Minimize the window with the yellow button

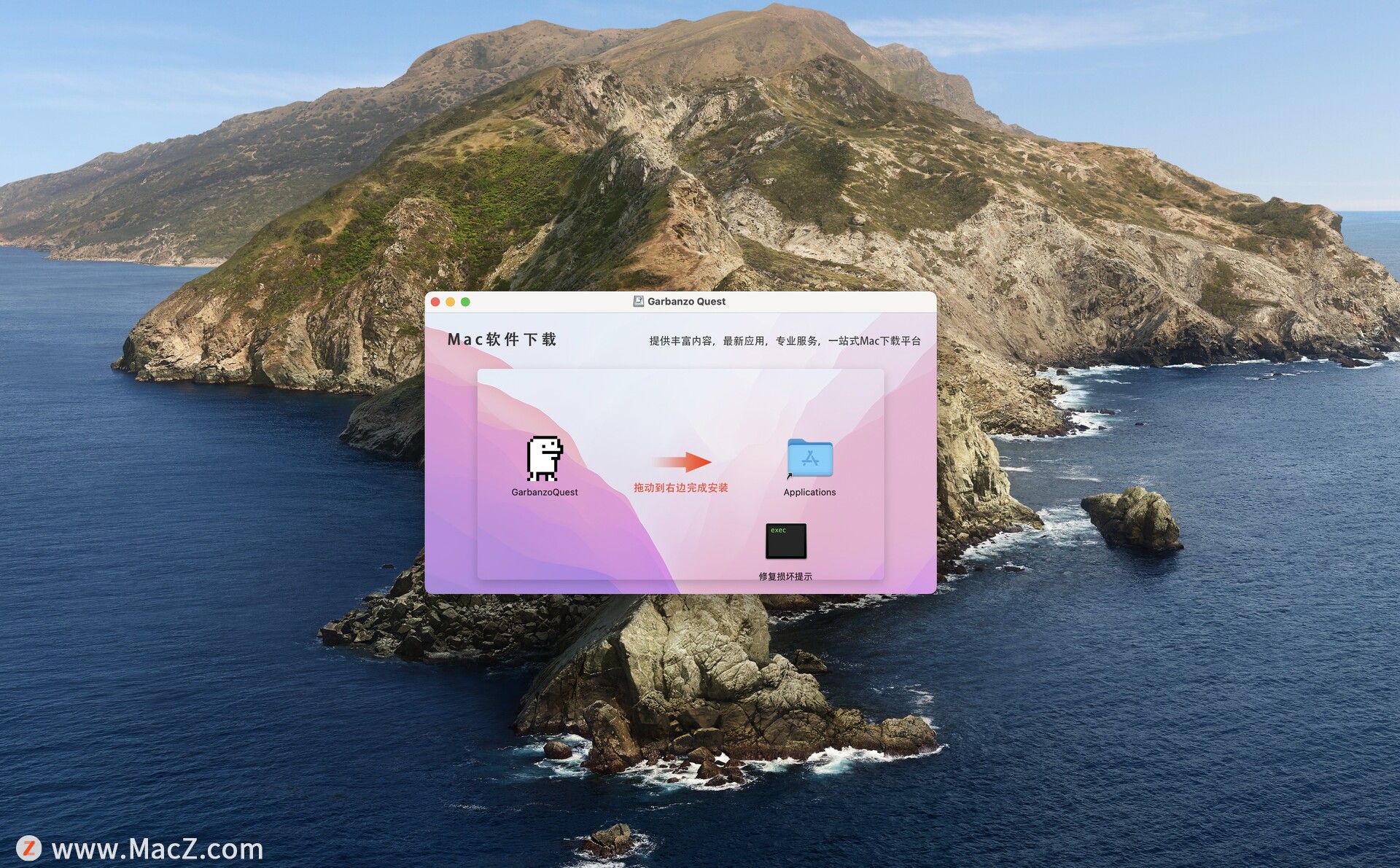pyautogui.click(x=451, y=302)
